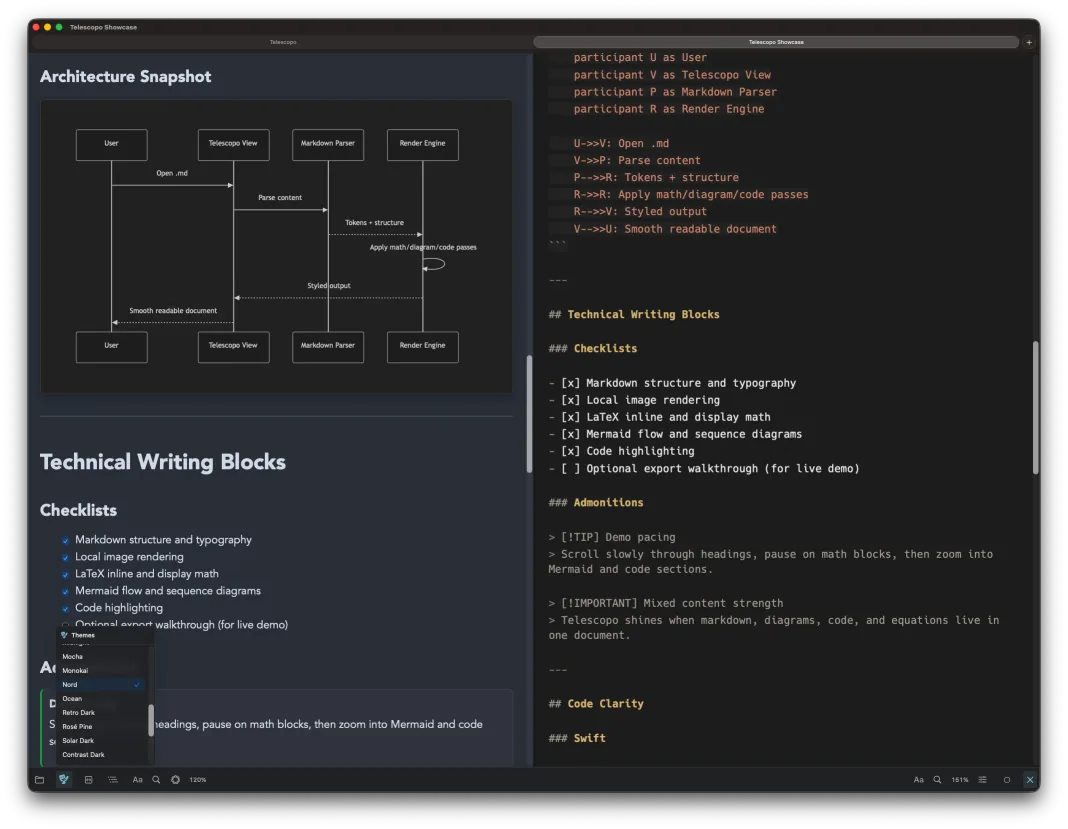Click the search magnifier in the preview toolbar

click(x=157, y=779)
